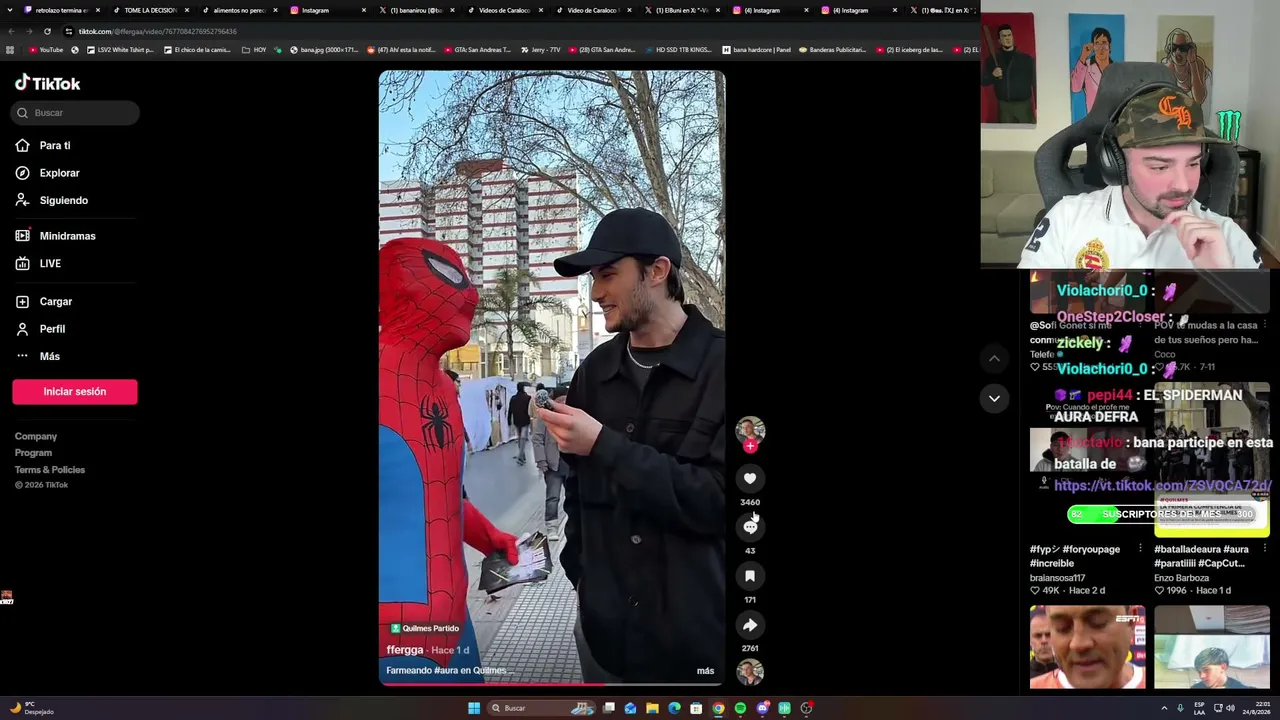This screenshot has height=720, width=1280.
Task: Open the sound disc below the share count
Action: pyautogui.click(x=750, y=672)
